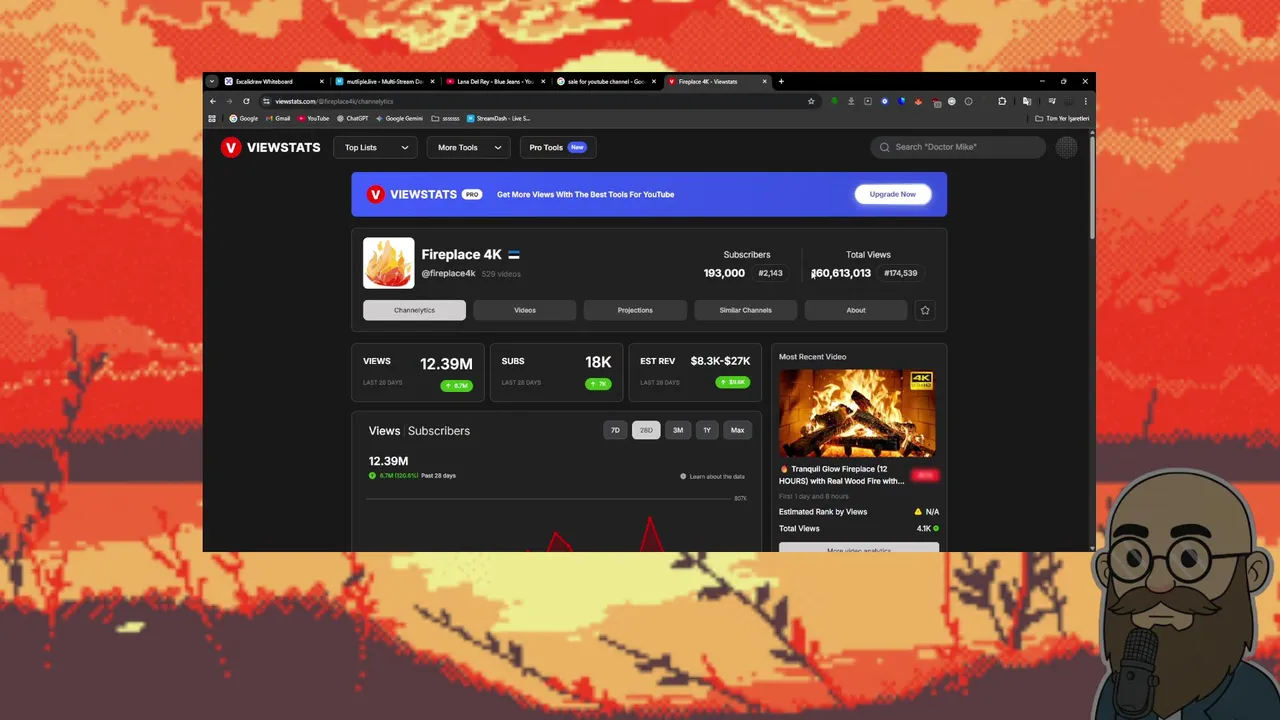1280x720 pixels.
Task: Select the 7D time range
Action: coord(615,430)
